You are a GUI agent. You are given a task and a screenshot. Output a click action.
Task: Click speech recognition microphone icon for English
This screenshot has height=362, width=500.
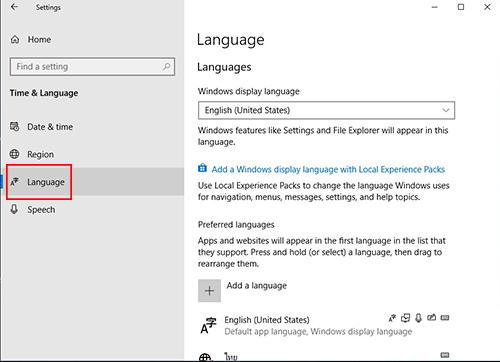coord(419,318)
